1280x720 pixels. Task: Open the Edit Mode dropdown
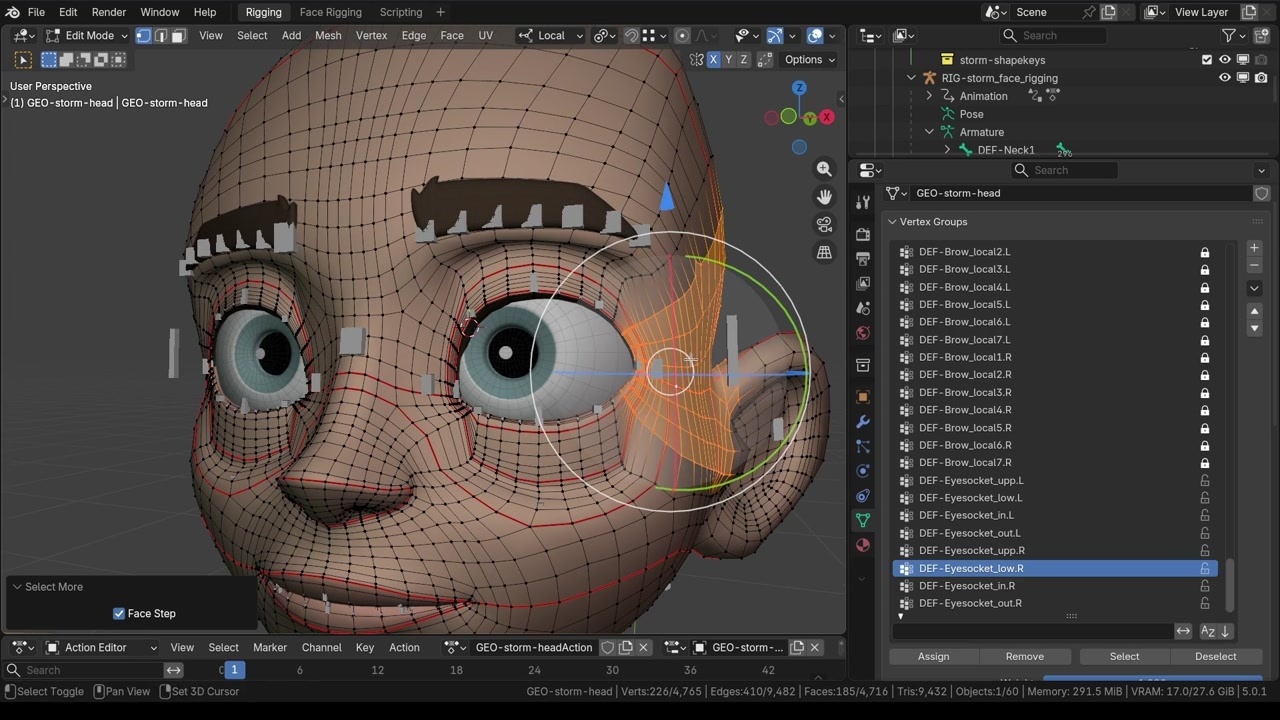88,35
